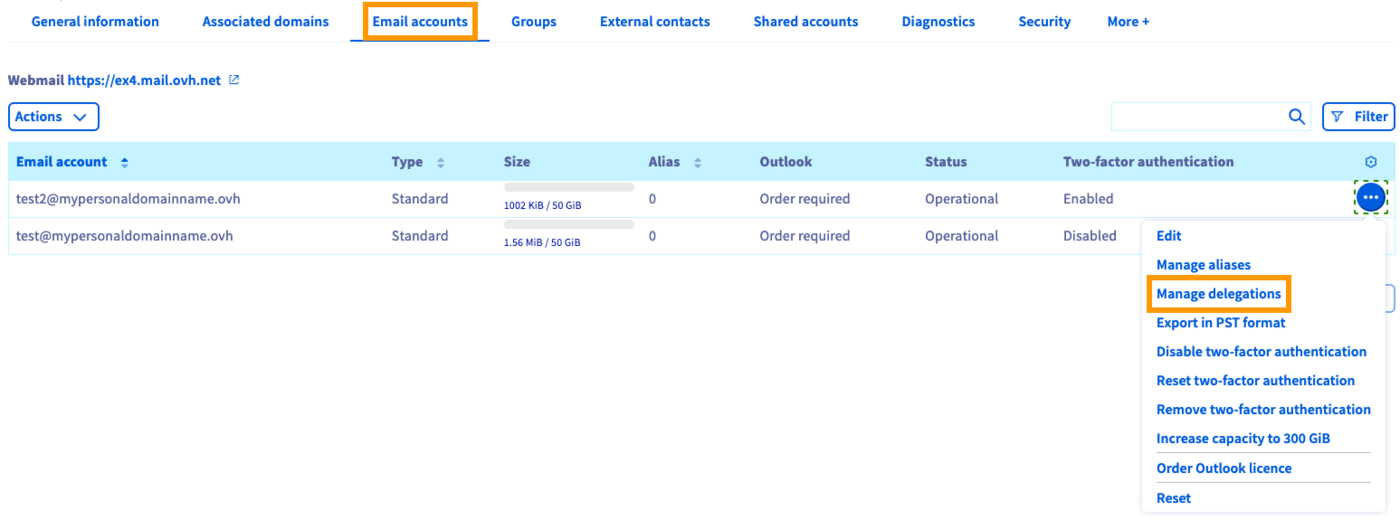Focus the email account search field
This screenshot has width=1400, height=520.
(1197, 117)
